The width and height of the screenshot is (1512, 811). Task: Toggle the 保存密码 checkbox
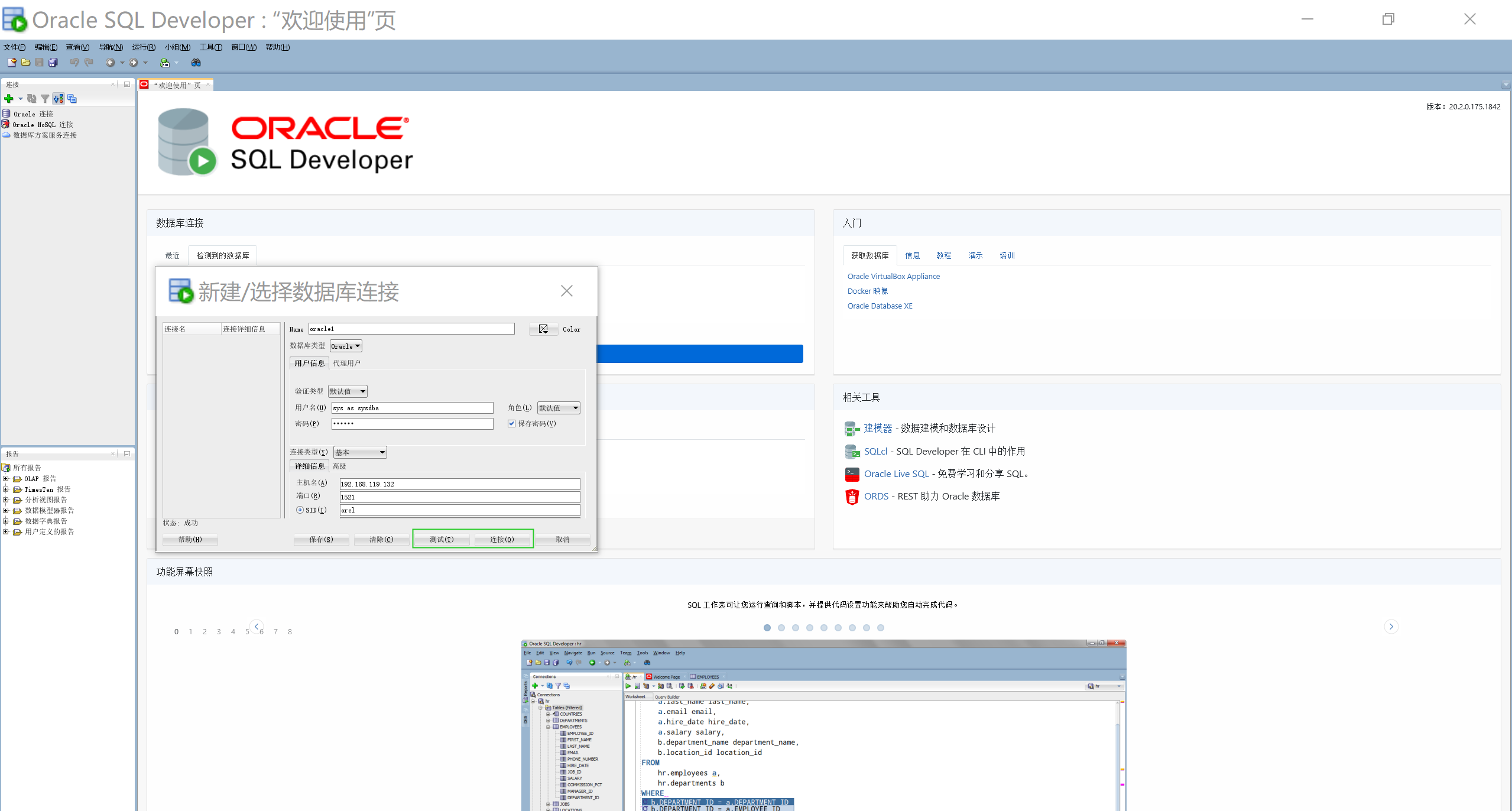tap(511, 423)
